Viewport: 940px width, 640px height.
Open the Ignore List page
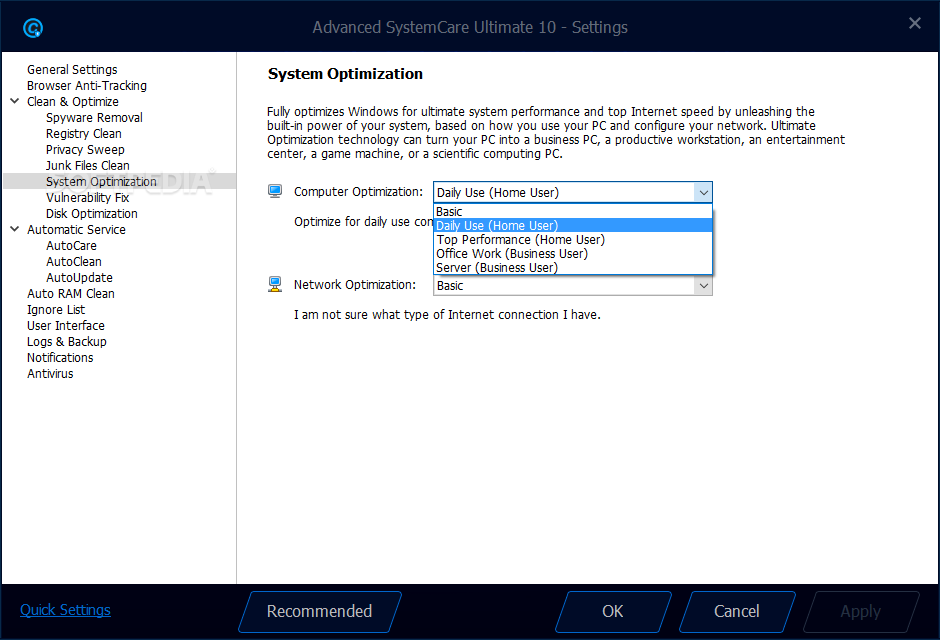coord(56,310)
